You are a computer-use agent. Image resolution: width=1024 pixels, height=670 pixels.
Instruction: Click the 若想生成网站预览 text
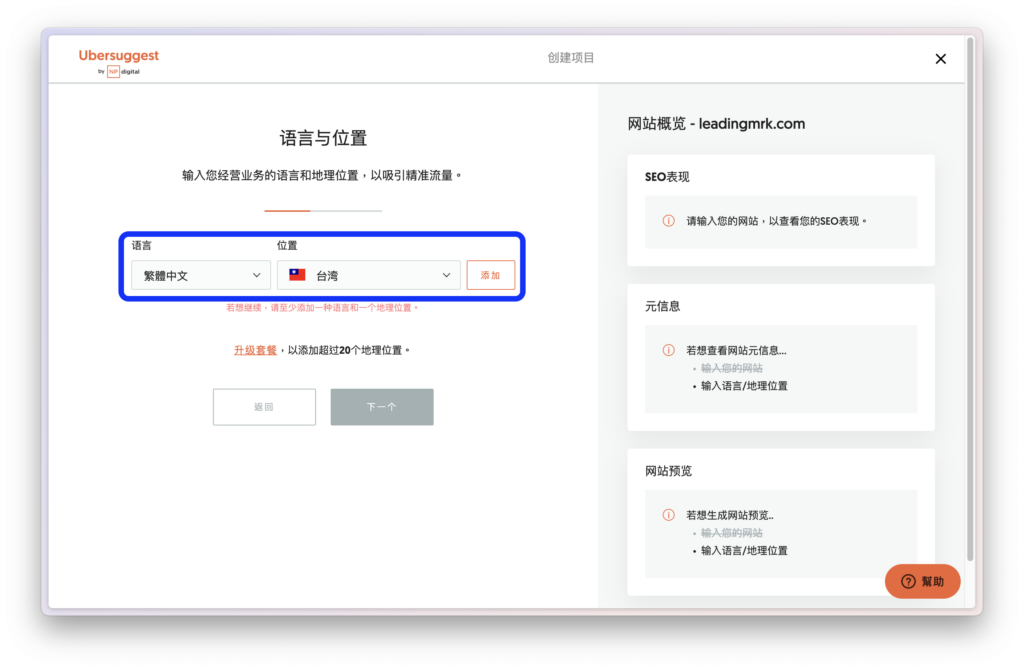729,515
